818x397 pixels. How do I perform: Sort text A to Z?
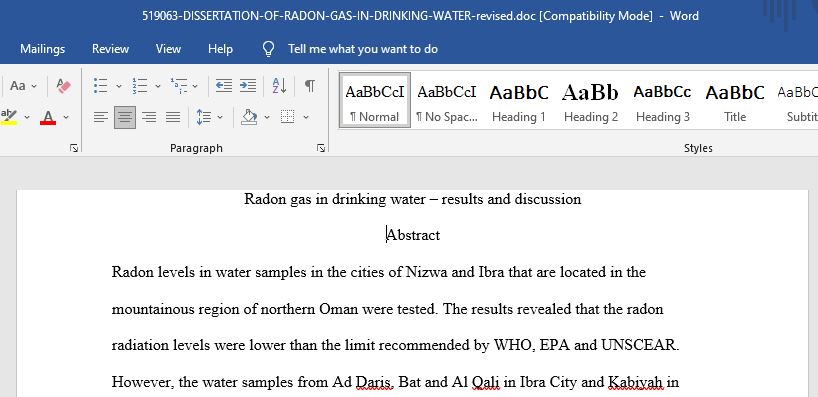click(279, 86)
